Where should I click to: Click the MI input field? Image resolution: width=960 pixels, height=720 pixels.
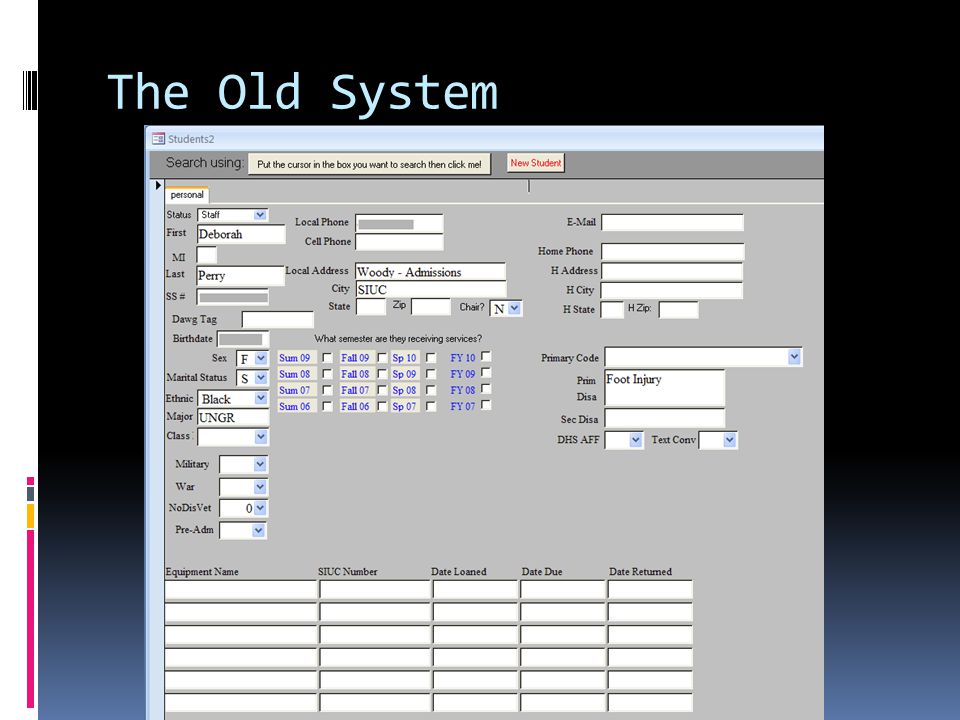(206, 255)
